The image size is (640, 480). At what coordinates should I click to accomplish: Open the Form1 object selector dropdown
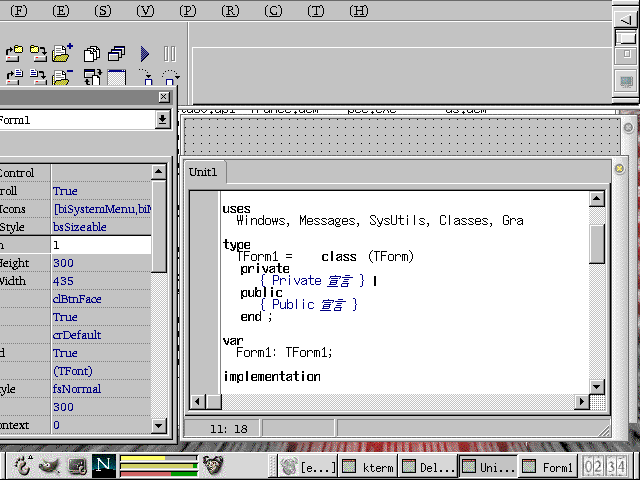(163, 120)
